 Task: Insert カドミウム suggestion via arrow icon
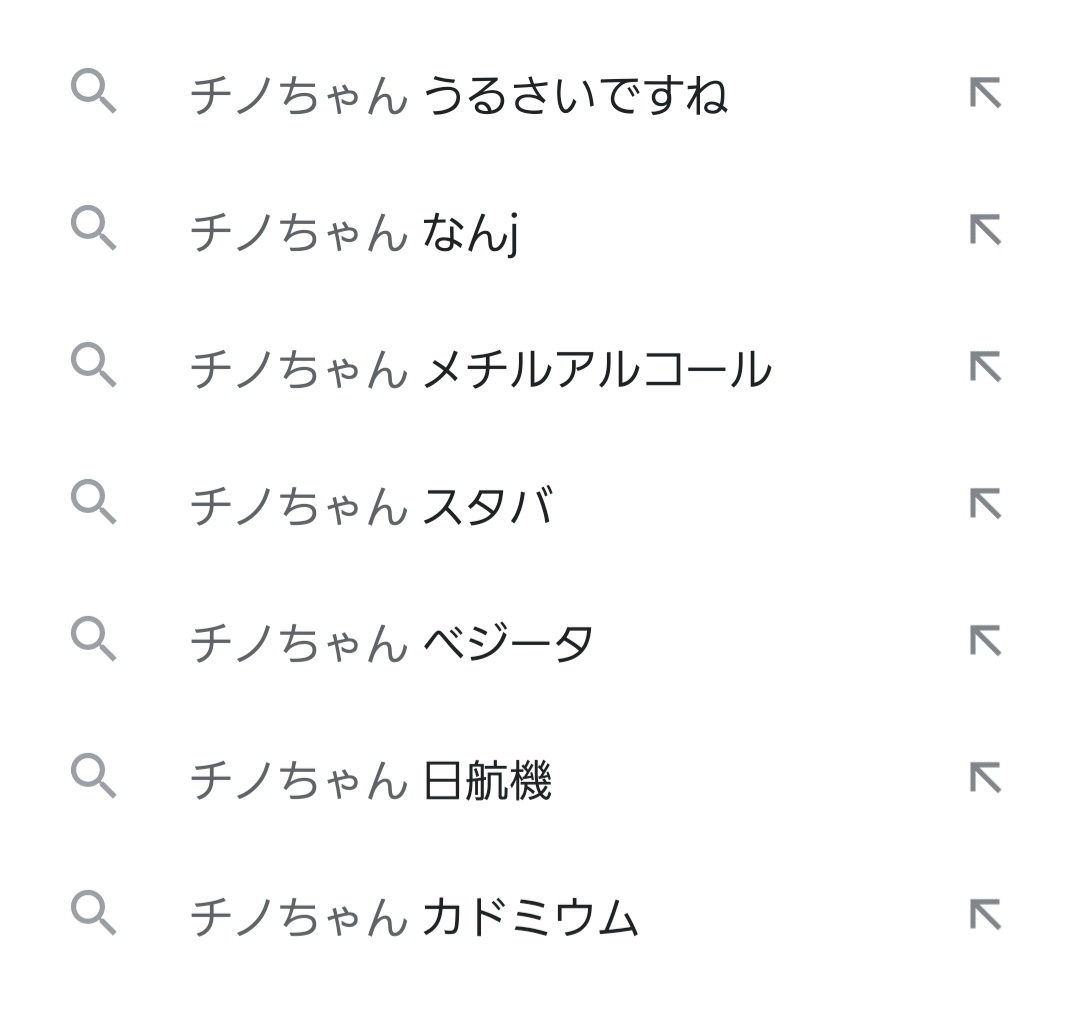point(985,916)
